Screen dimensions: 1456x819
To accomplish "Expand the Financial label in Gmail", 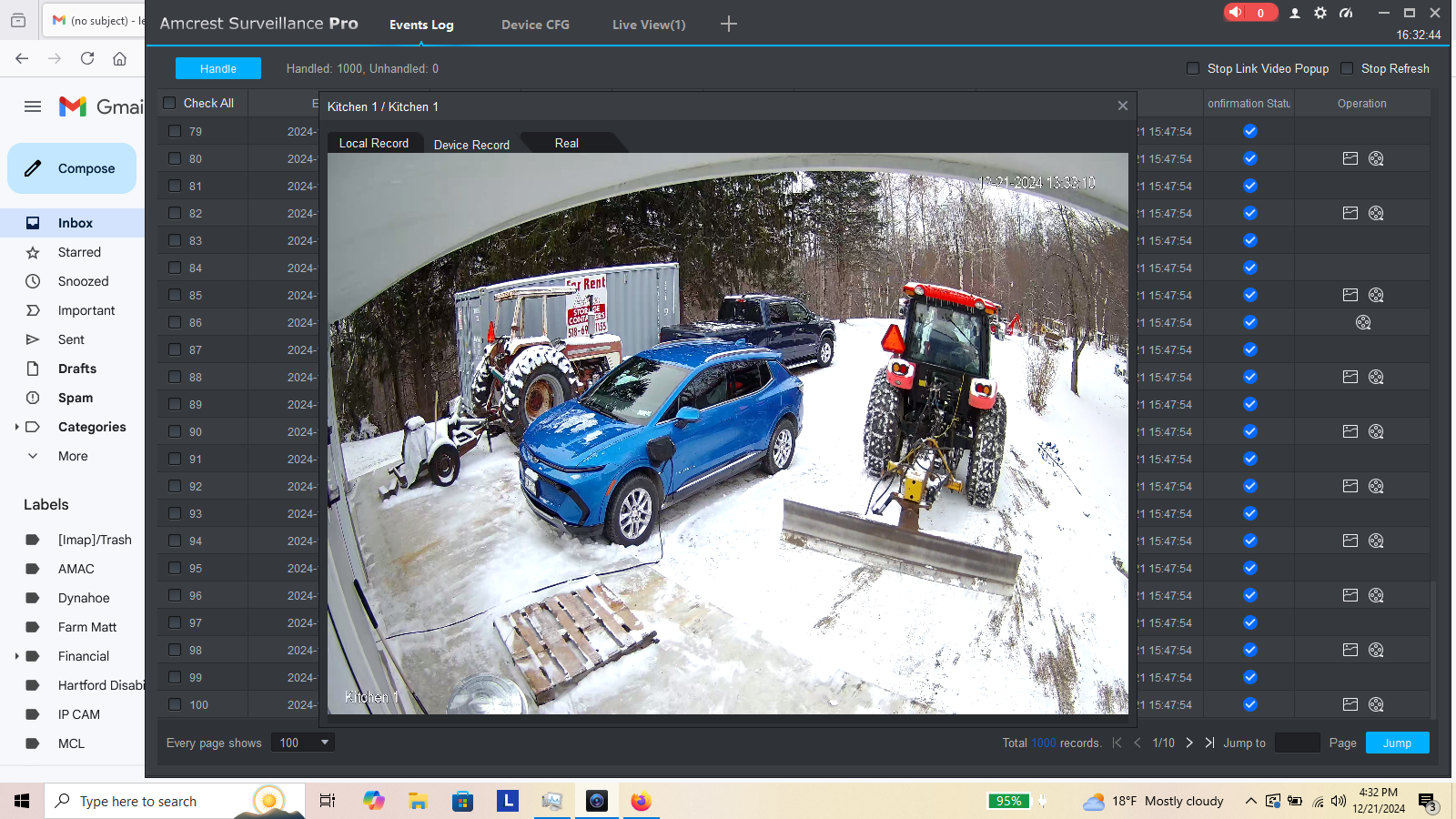I will point(17,656).
